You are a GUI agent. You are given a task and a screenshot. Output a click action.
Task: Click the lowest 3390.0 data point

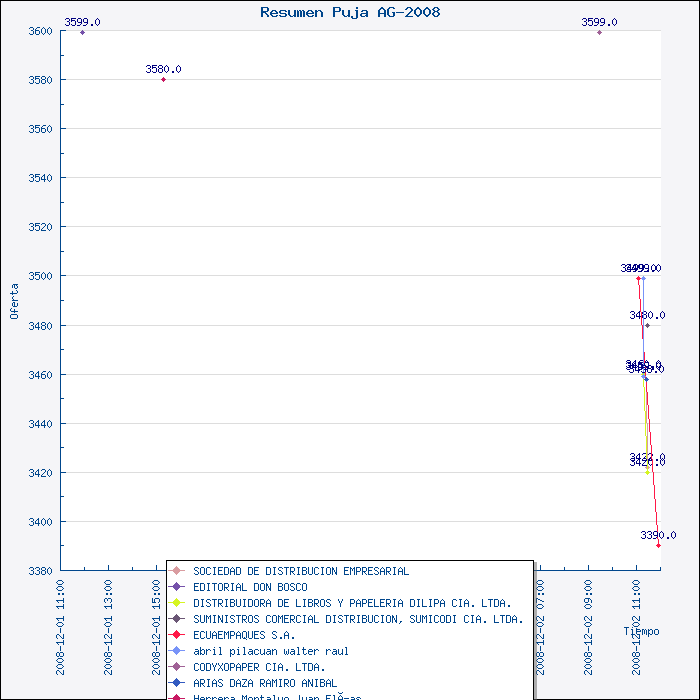click(658, 545)
